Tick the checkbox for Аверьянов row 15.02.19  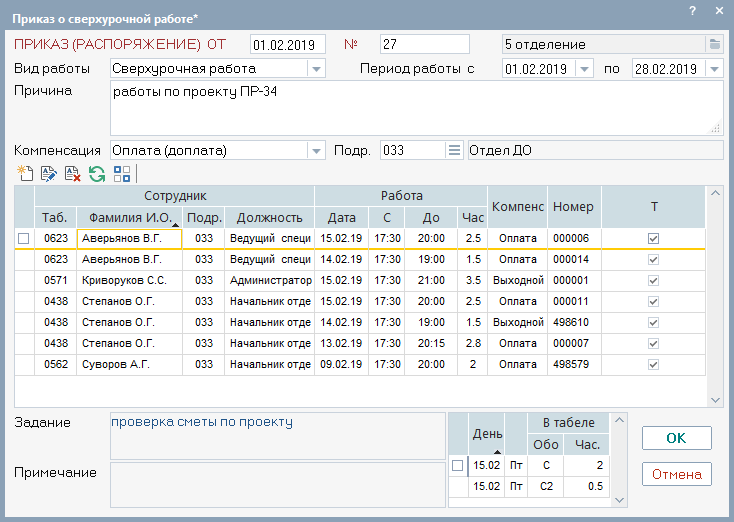(x=23, y=238)
